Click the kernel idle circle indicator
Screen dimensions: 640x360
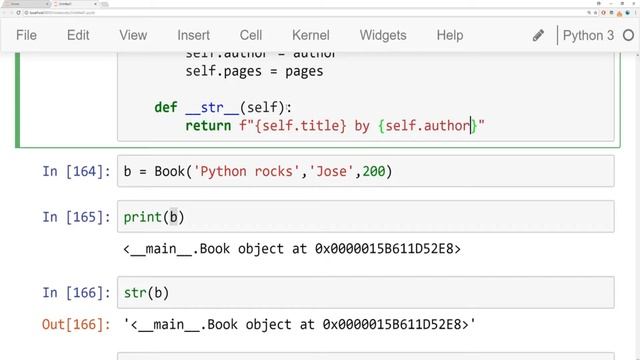click(629, 36)
